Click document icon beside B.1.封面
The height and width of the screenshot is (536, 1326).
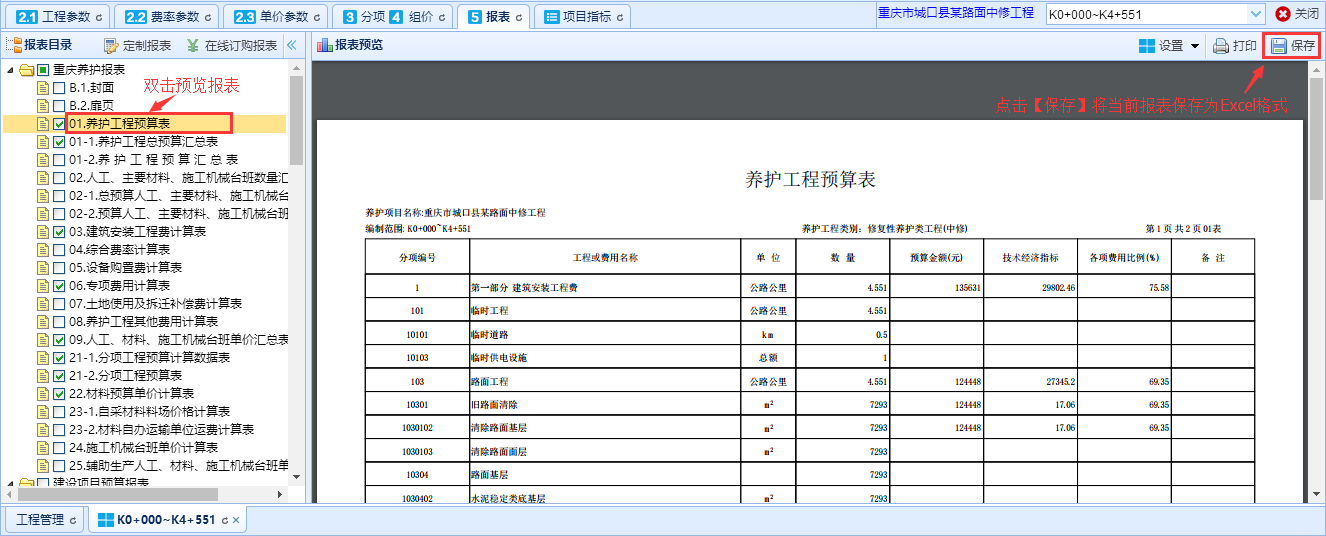coord(43,88)
